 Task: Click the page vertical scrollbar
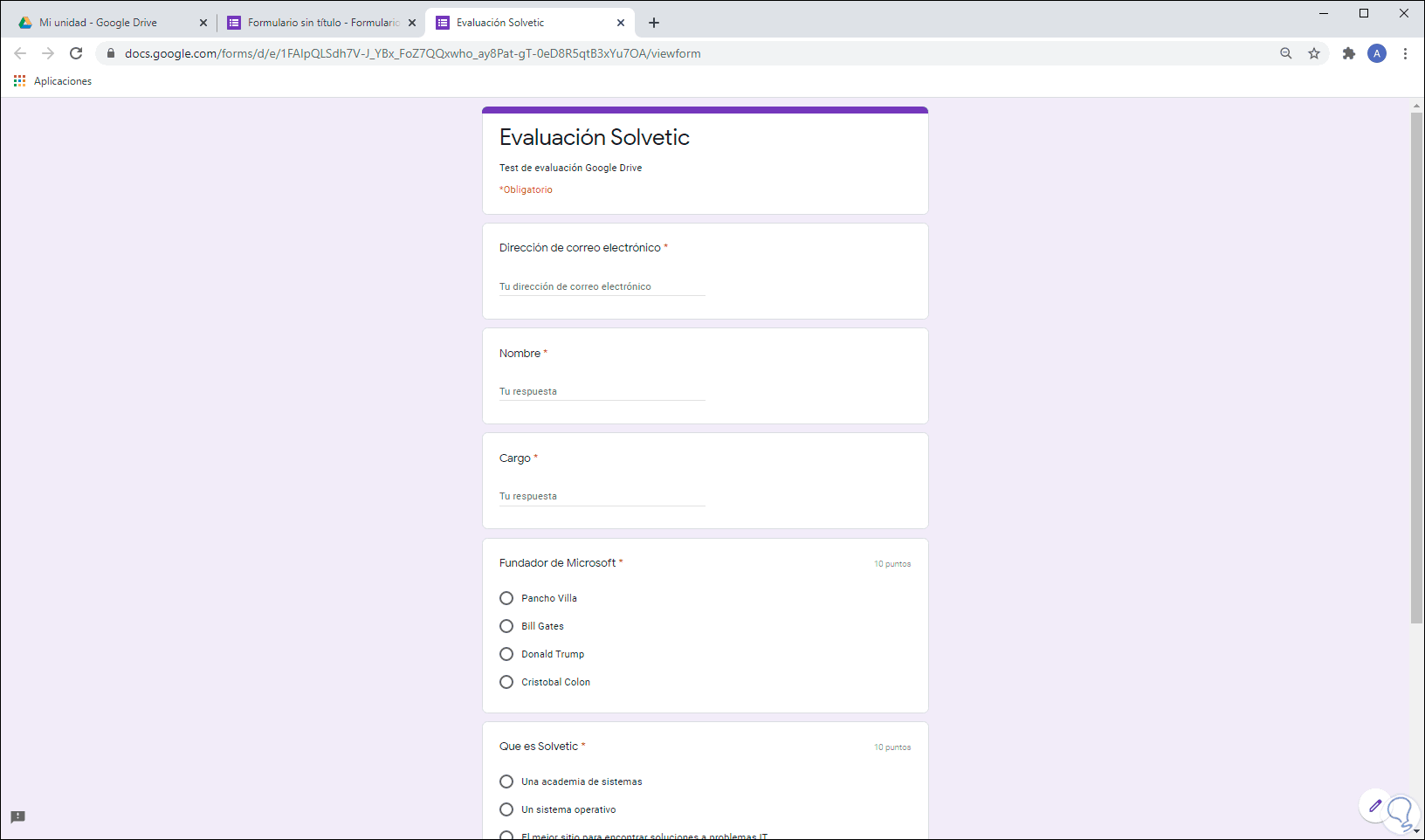1416,367
